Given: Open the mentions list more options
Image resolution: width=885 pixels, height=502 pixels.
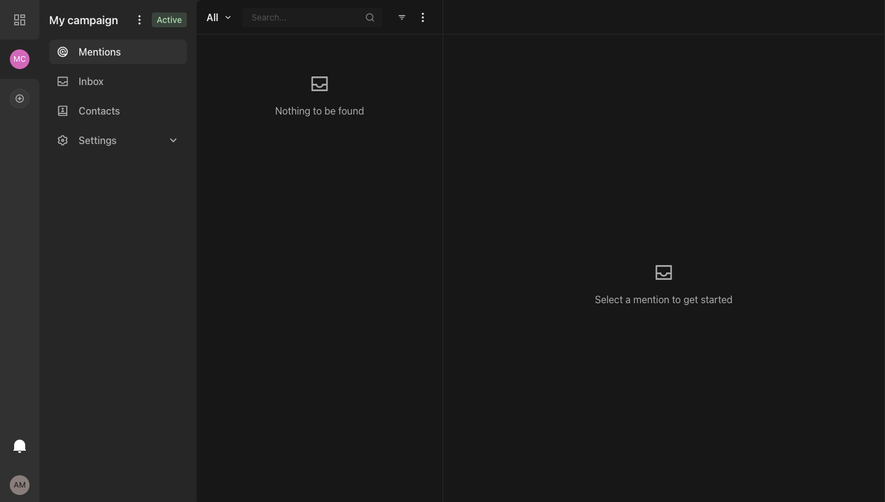Looking at the screenshot, I should click(422, 18).
